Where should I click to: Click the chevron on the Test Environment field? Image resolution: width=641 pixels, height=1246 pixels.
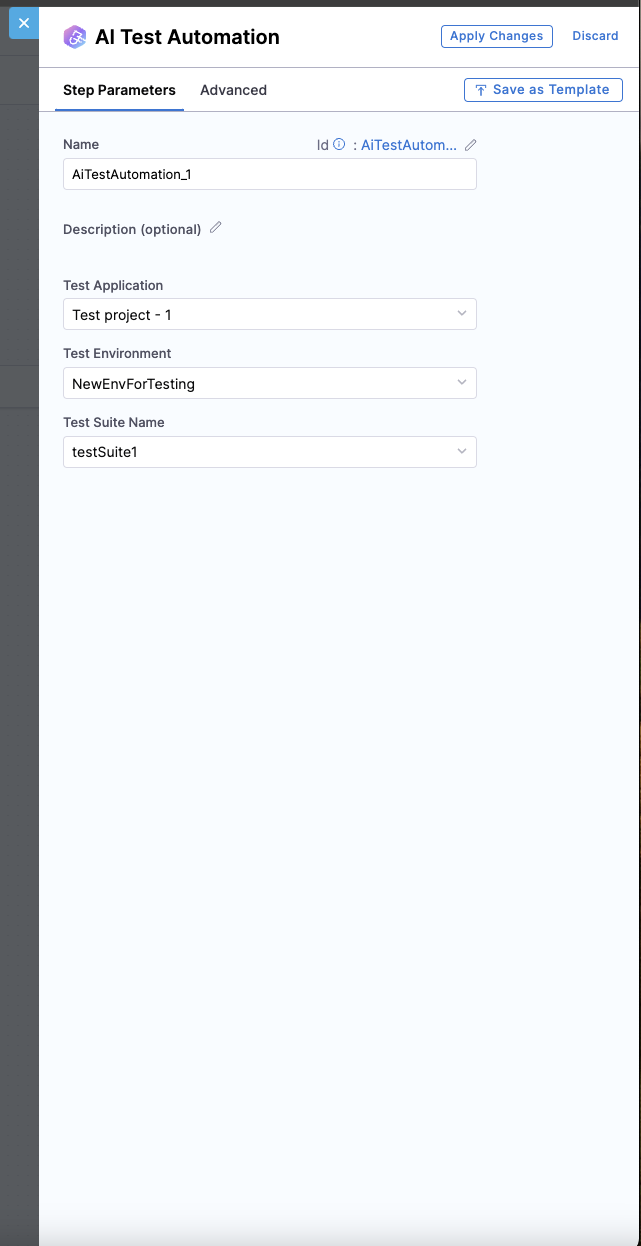point(462,382)
